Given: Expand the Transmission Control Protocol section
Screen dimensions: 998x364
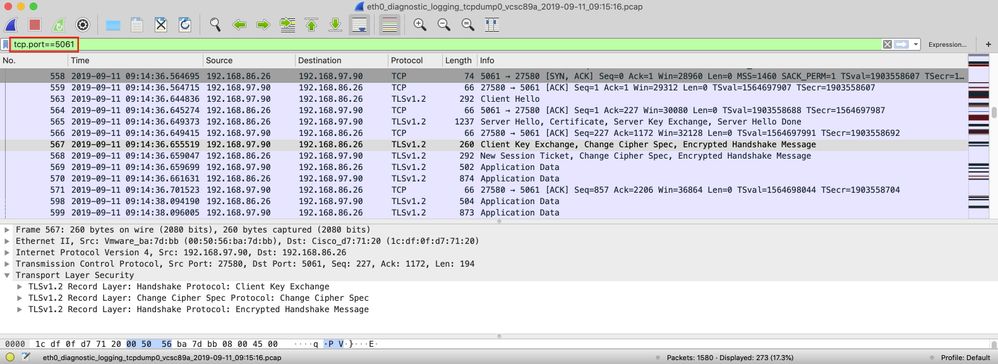Looking at the screenshot, I should coord(7,264).
